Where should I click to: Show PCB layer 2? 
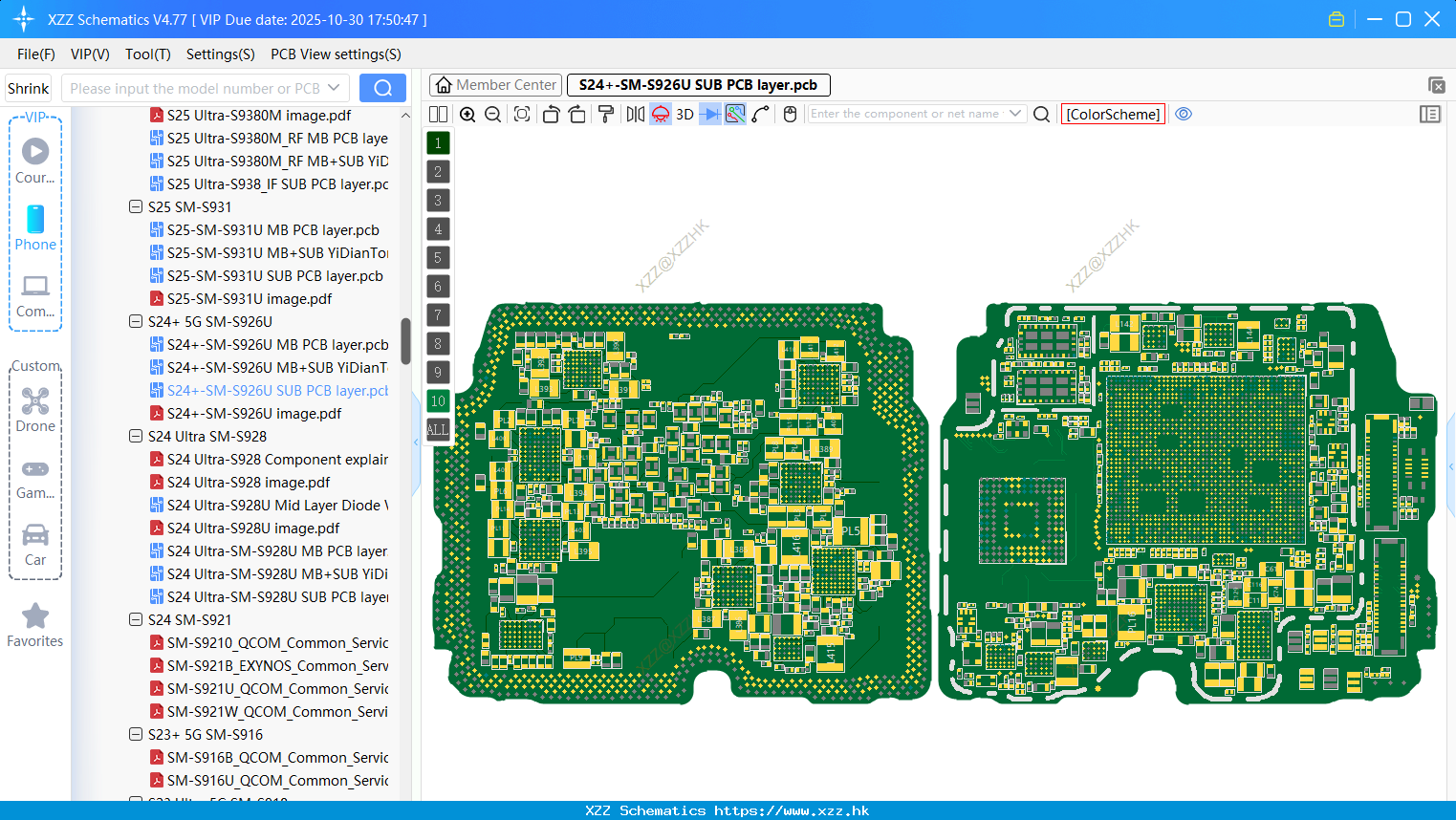[x=438, y=171]
